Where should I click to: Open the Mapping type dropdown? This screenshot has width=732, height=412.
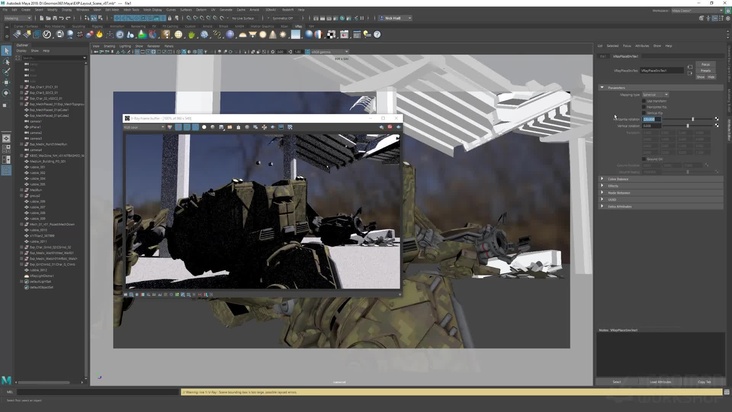(x=655, y=95)
